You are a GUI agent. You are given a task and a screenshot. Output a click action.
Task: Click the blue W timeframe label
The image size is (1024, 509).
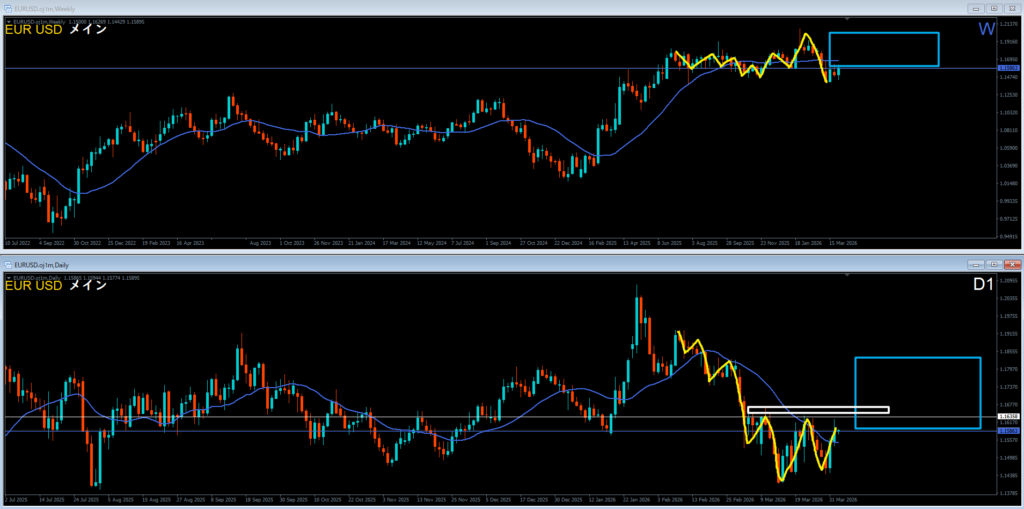pyautogui.click(x=986, y=30)
